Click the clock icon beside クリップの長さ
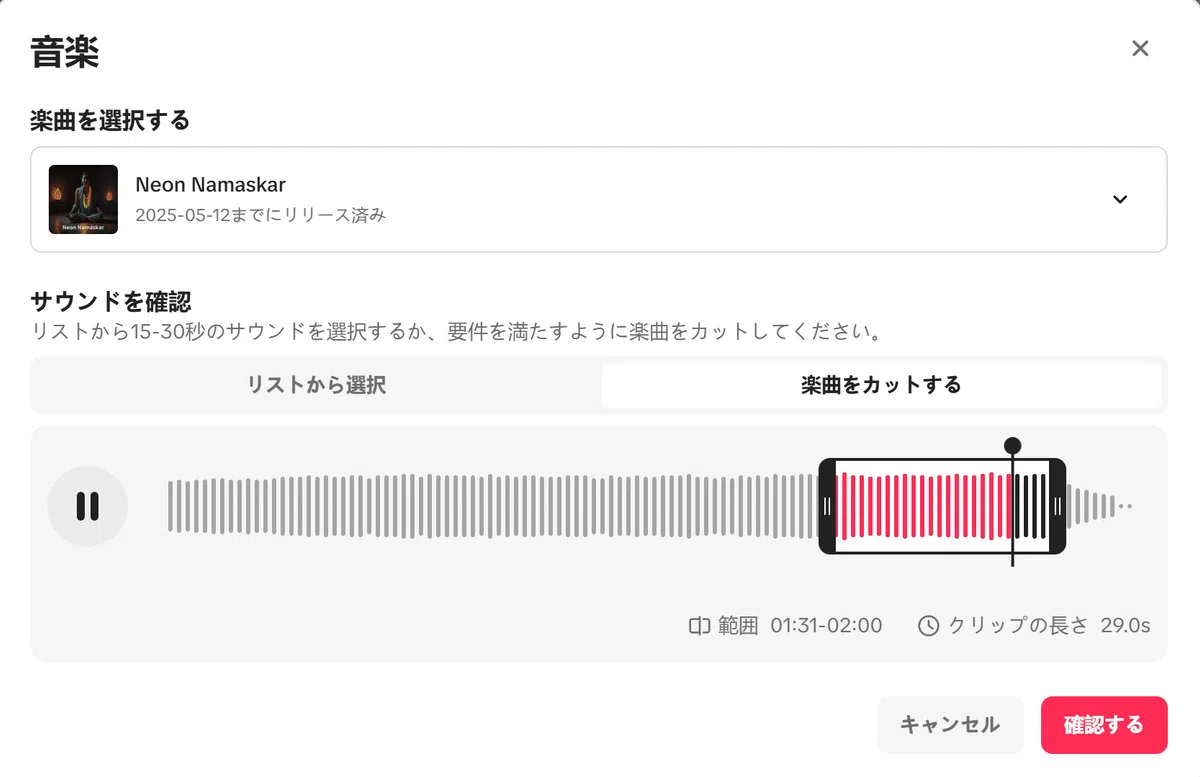Viewport: 1200px width, 777px height. 929,626
